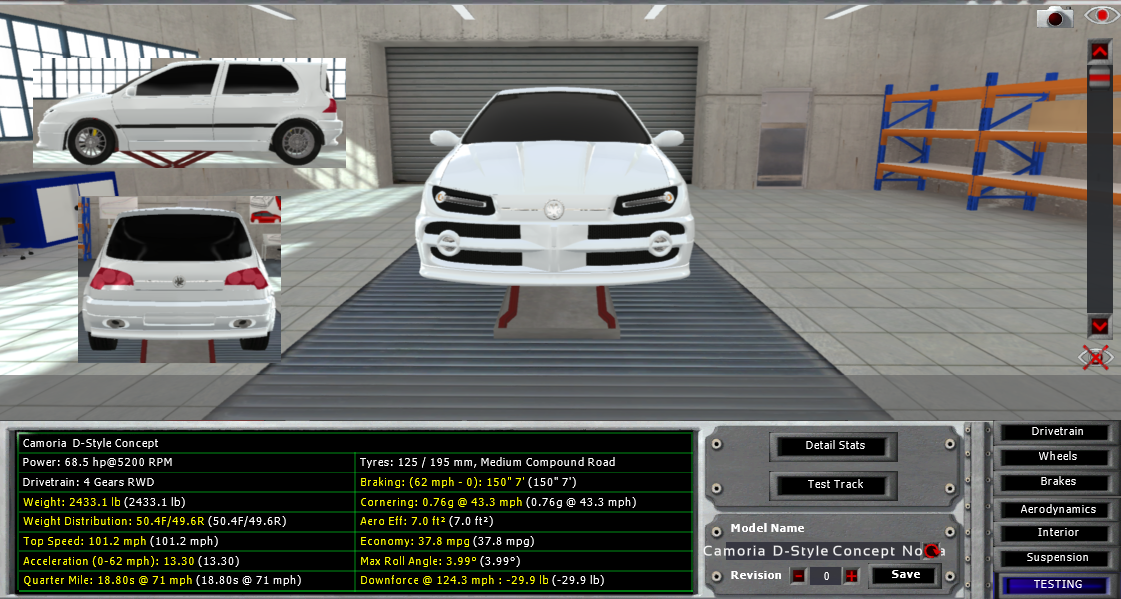Viewport: 1121px width, 599px height.
Task: Increase revision with plus button
Action: point(851,575)
